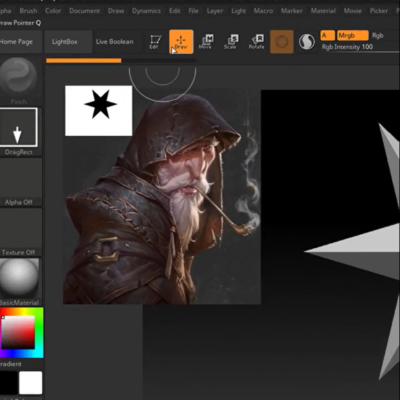Open the Macro menu

263,11
